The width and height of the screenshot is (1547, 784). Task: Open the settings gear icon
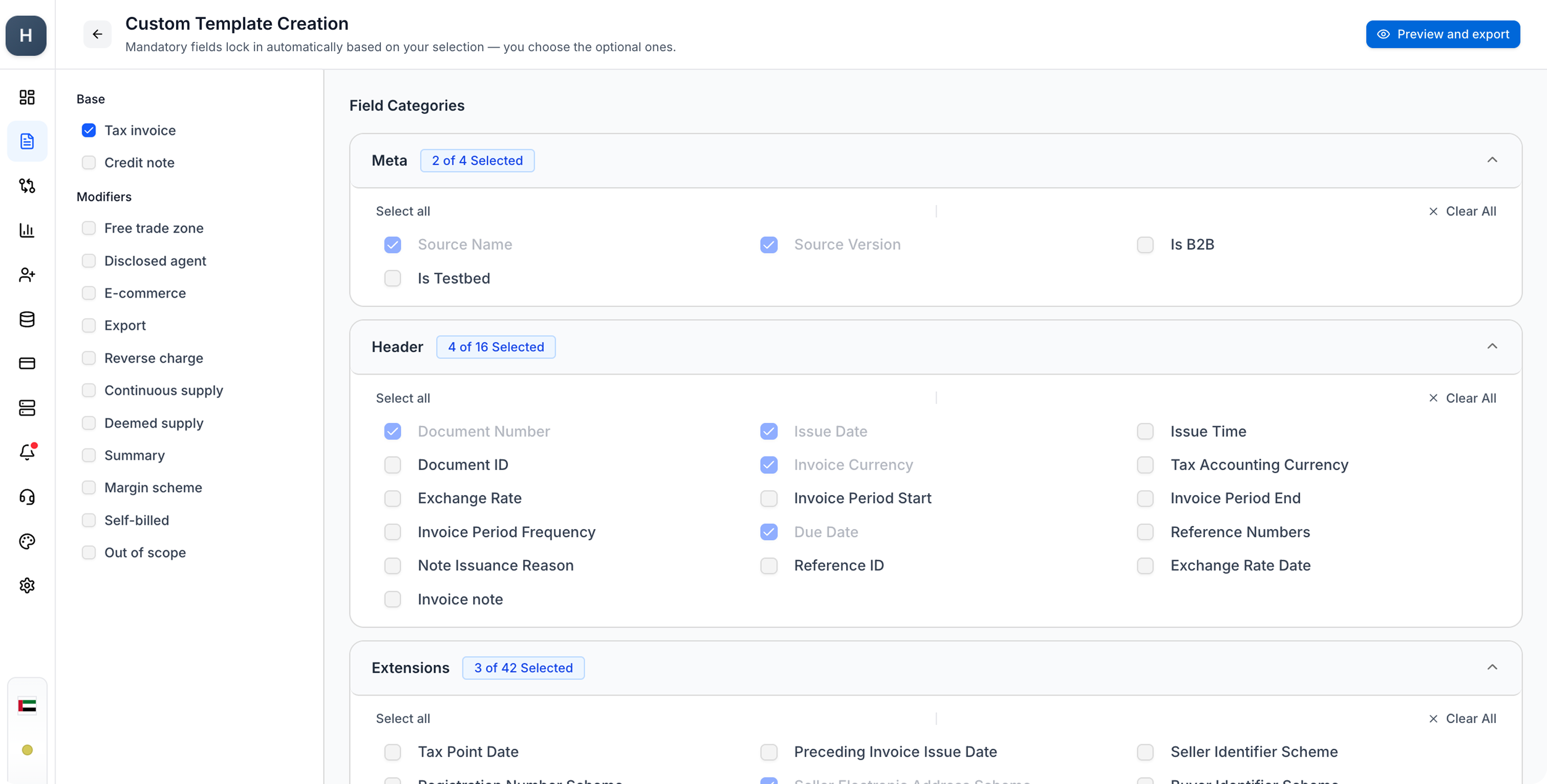tap(27, 585)
